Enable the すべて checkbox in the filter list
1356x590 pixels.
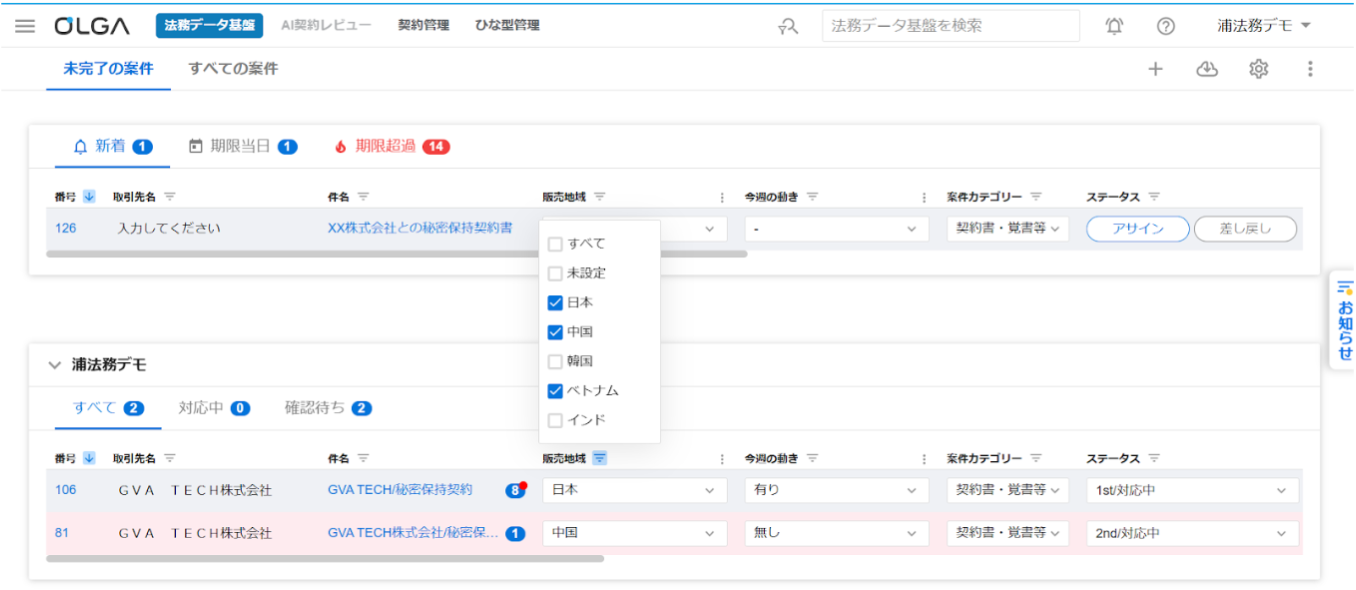point(555,243)
